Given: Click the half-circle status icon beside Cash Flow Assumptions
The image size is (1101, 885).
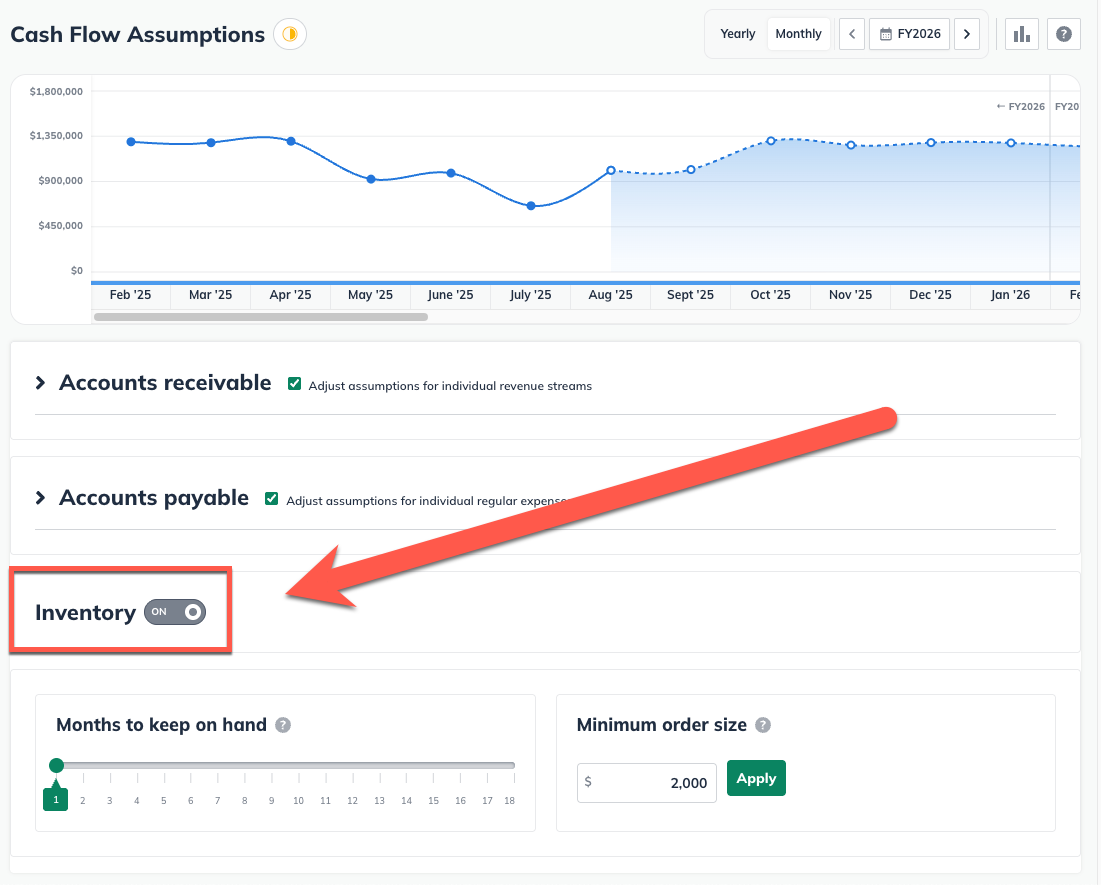Looking at the screenshot, I should coord(290,34).
